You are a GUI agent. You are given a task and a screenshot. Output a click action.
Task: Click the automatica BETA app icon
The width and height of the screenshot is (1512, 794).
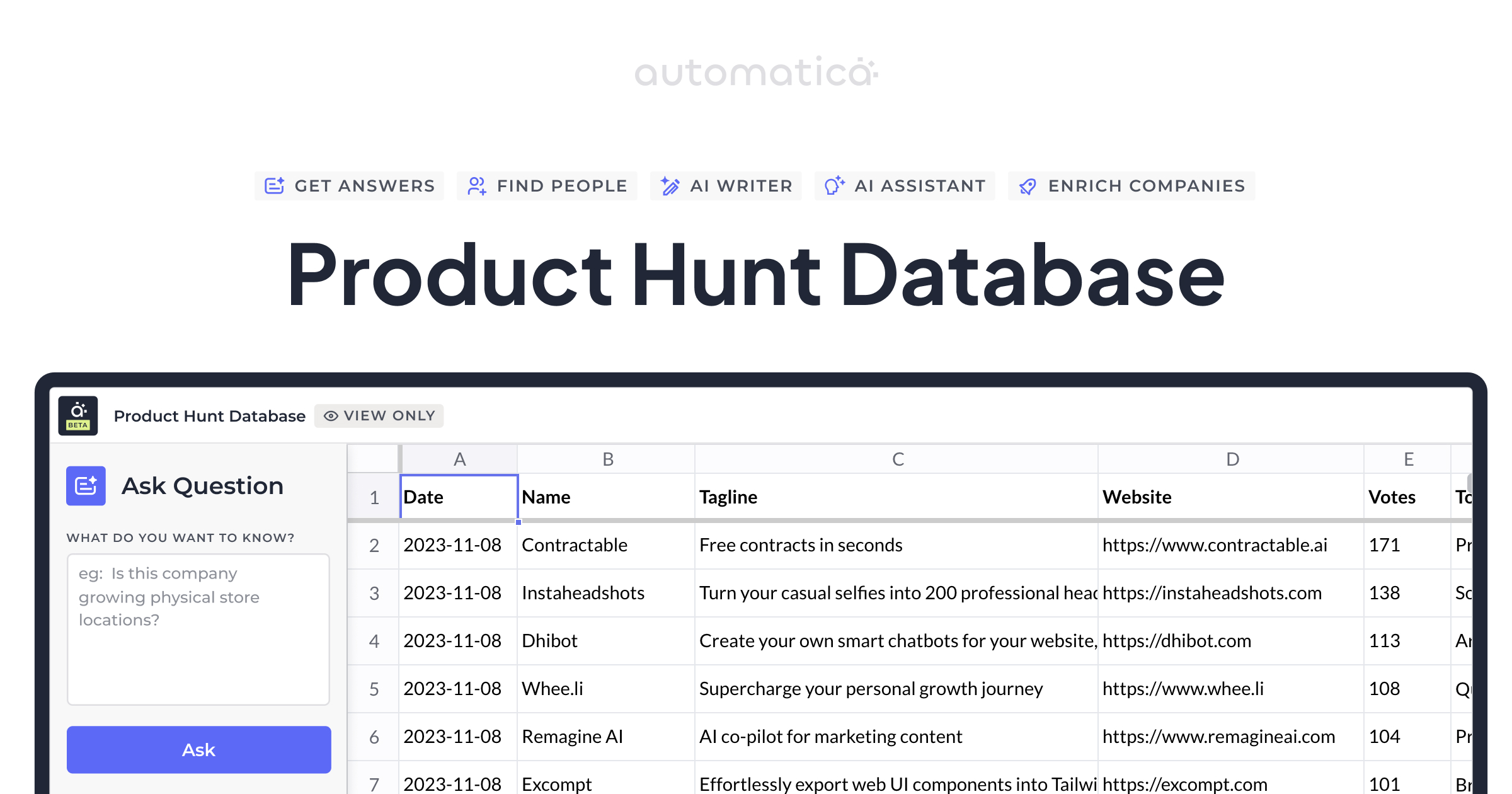78,416
